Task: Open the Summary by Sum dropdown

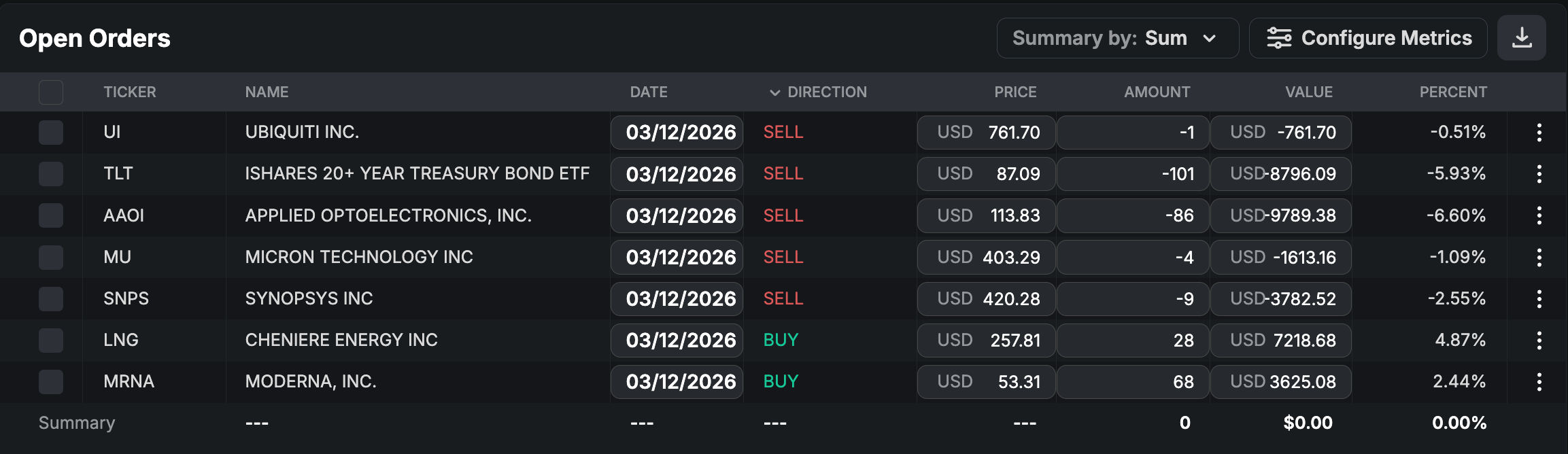Action: tap(1117, 38)
